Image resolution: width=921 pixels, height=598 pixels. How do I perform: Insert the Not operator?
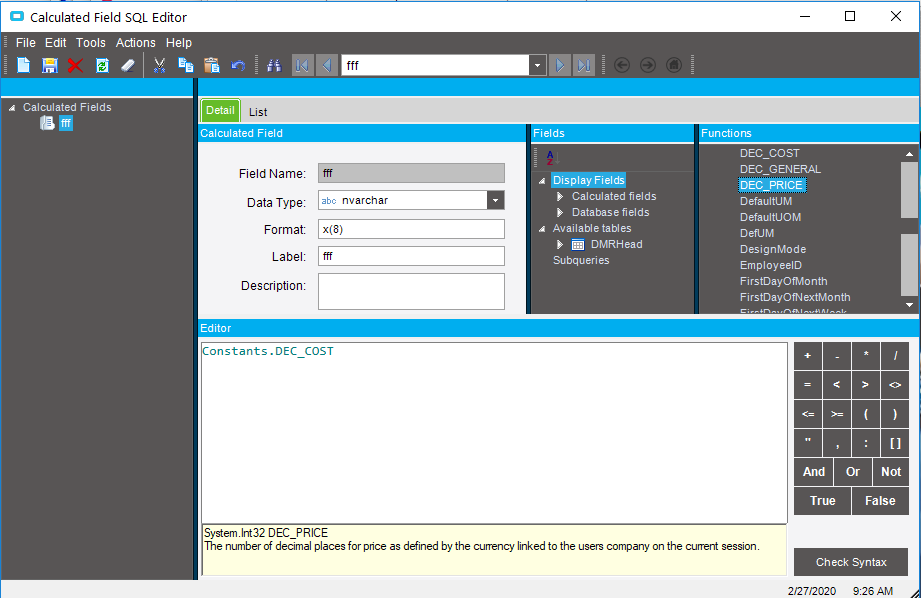(x=890, y=472)
